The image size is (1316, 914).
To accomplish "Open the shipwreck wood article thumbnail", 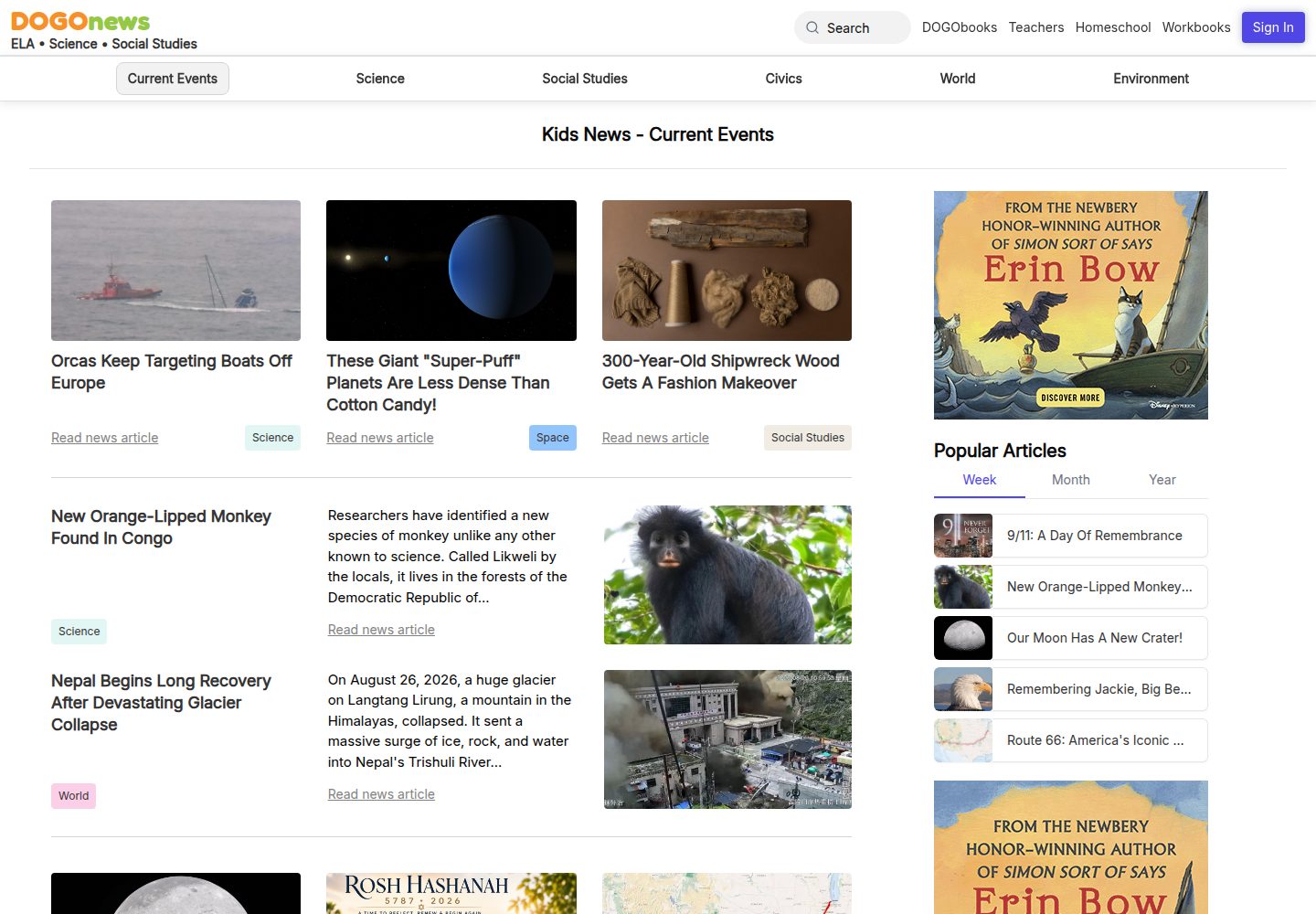I will (727, 271).
